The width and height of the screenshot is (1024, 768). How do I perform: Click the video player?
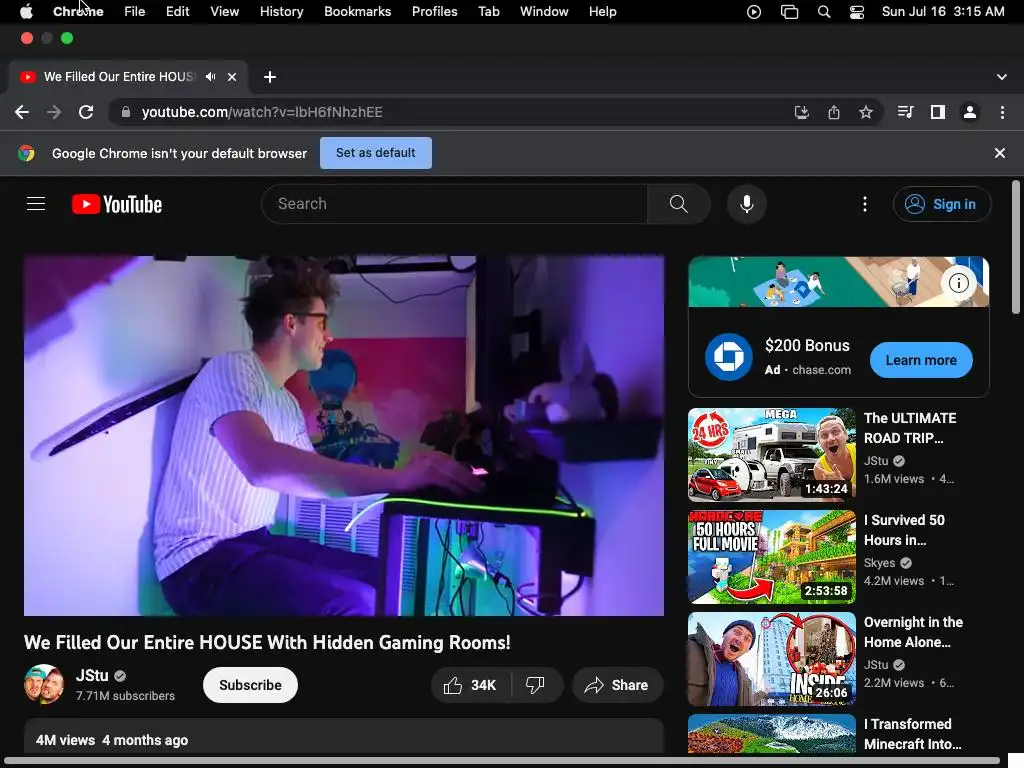tap(344, 436)
